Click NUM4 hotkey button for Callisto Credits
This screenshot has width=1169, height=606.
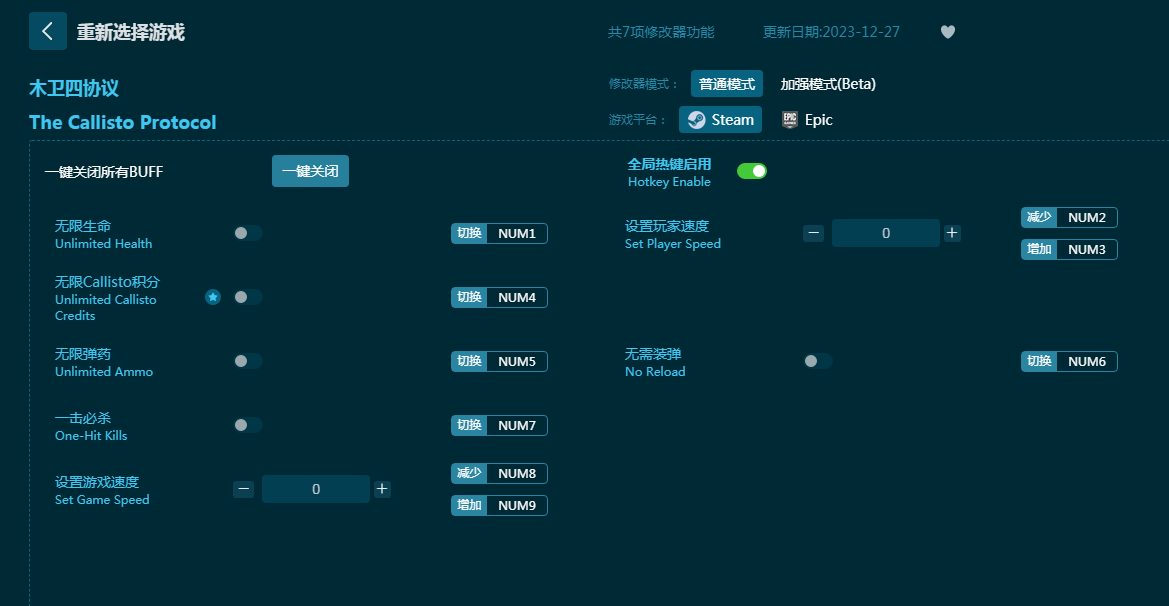pos(500,297)
